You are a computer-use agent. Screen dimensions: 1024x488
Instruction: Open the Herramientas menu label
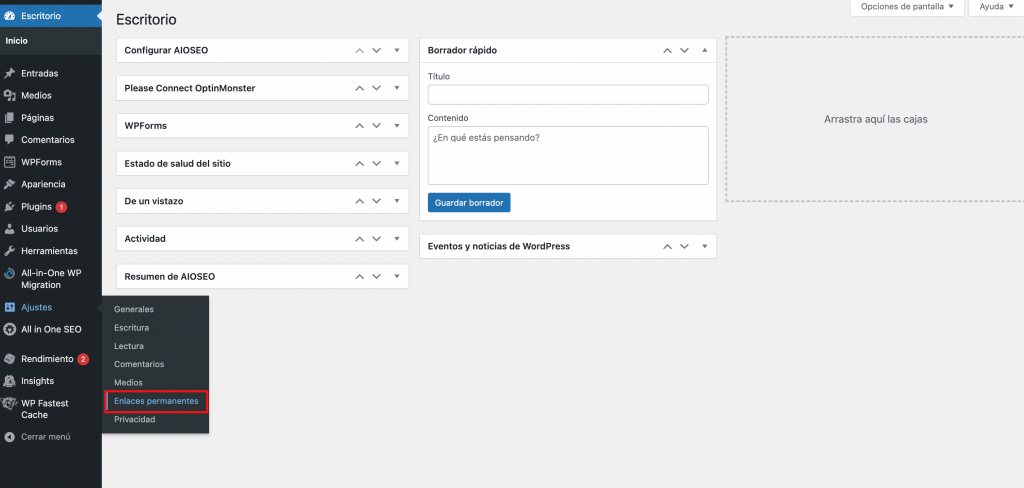point(50,251)
